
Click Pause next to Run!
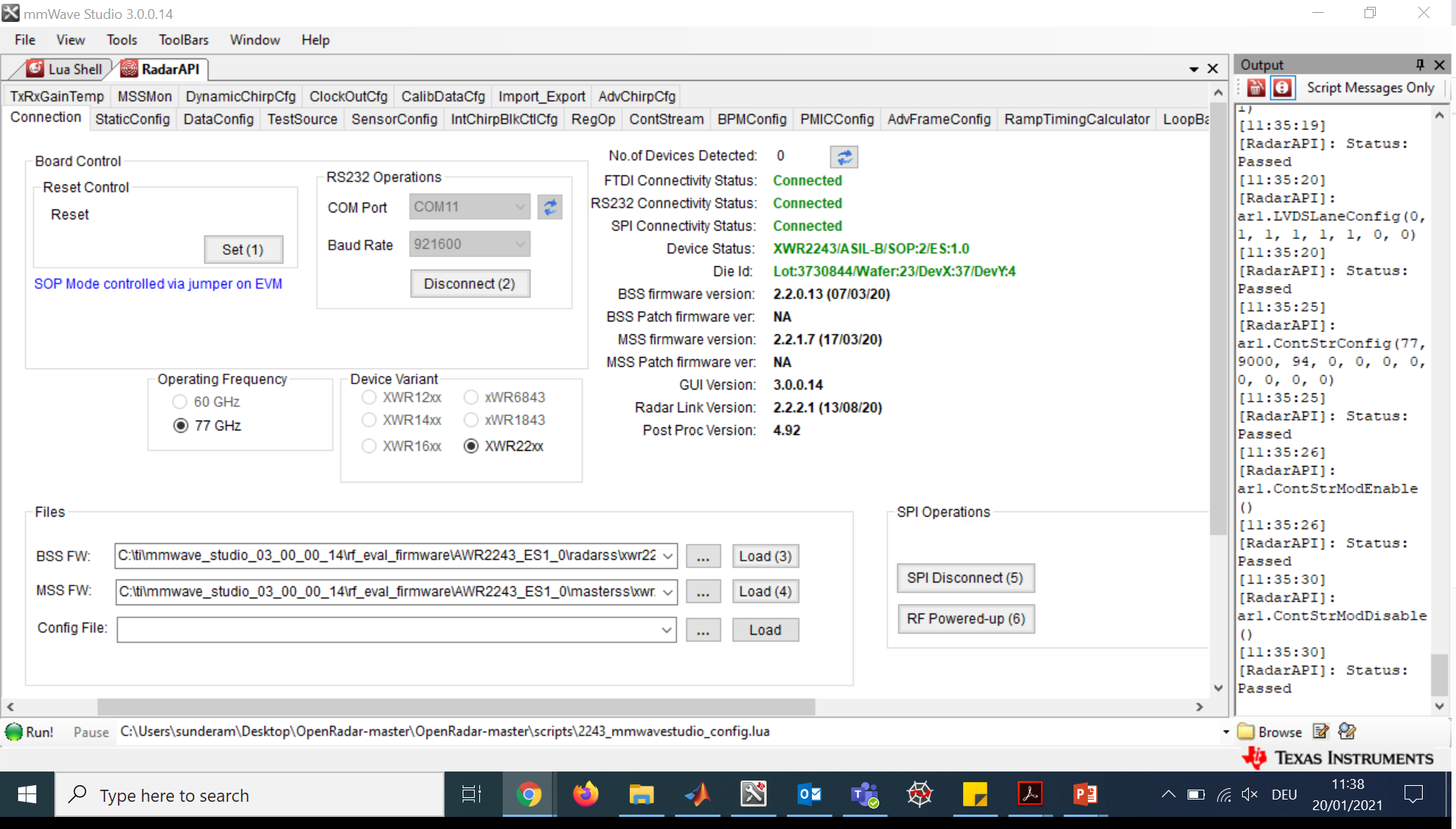91,732
